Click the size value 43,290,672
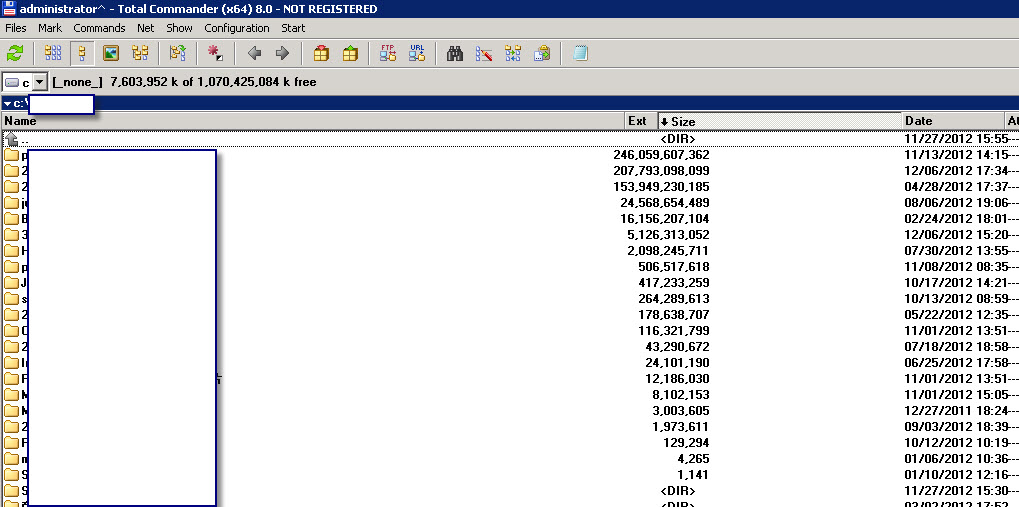This screenshot has height=507, width=1019. click(677, 346)
